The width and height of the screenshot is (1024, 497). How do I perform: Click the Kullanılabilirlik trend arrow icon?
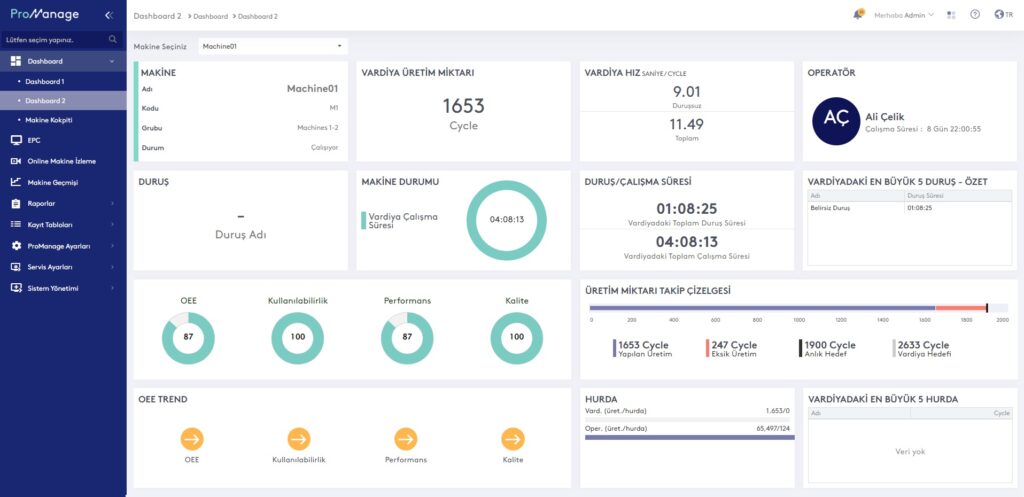point(299,438)
